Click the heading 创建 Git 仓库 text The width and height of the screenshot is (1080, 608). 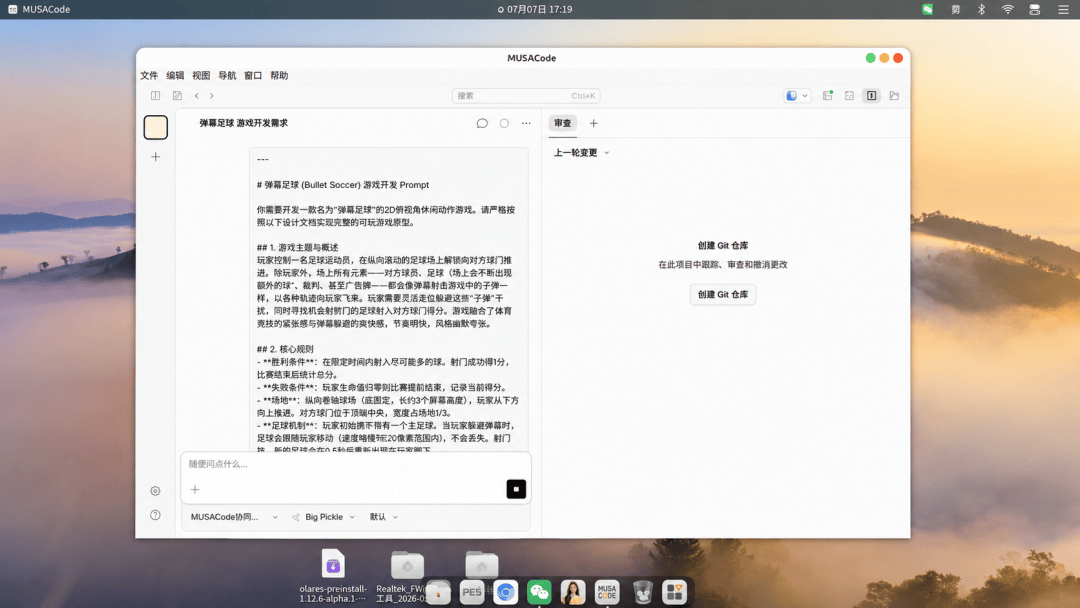723,246
